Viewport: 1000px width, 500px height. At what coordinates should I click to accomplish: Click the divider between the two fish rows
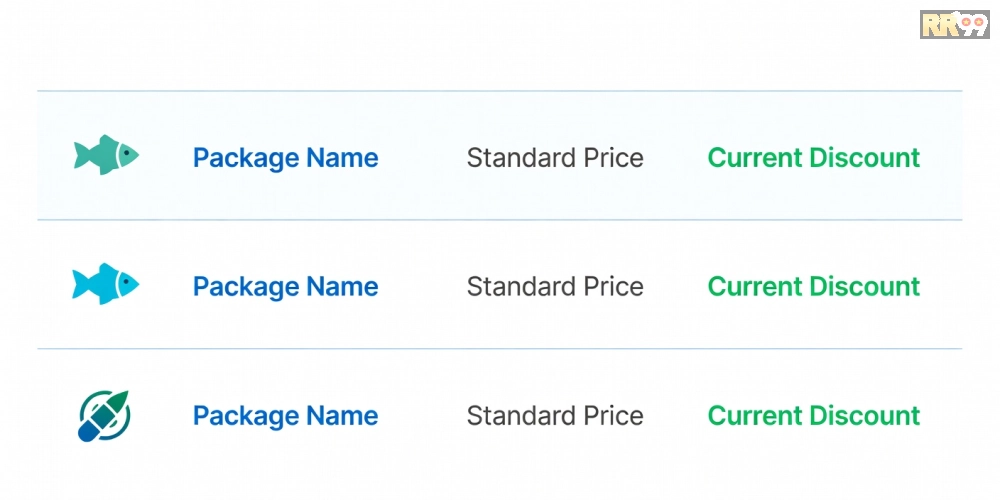pyautogui.click(x=500, y=220)
